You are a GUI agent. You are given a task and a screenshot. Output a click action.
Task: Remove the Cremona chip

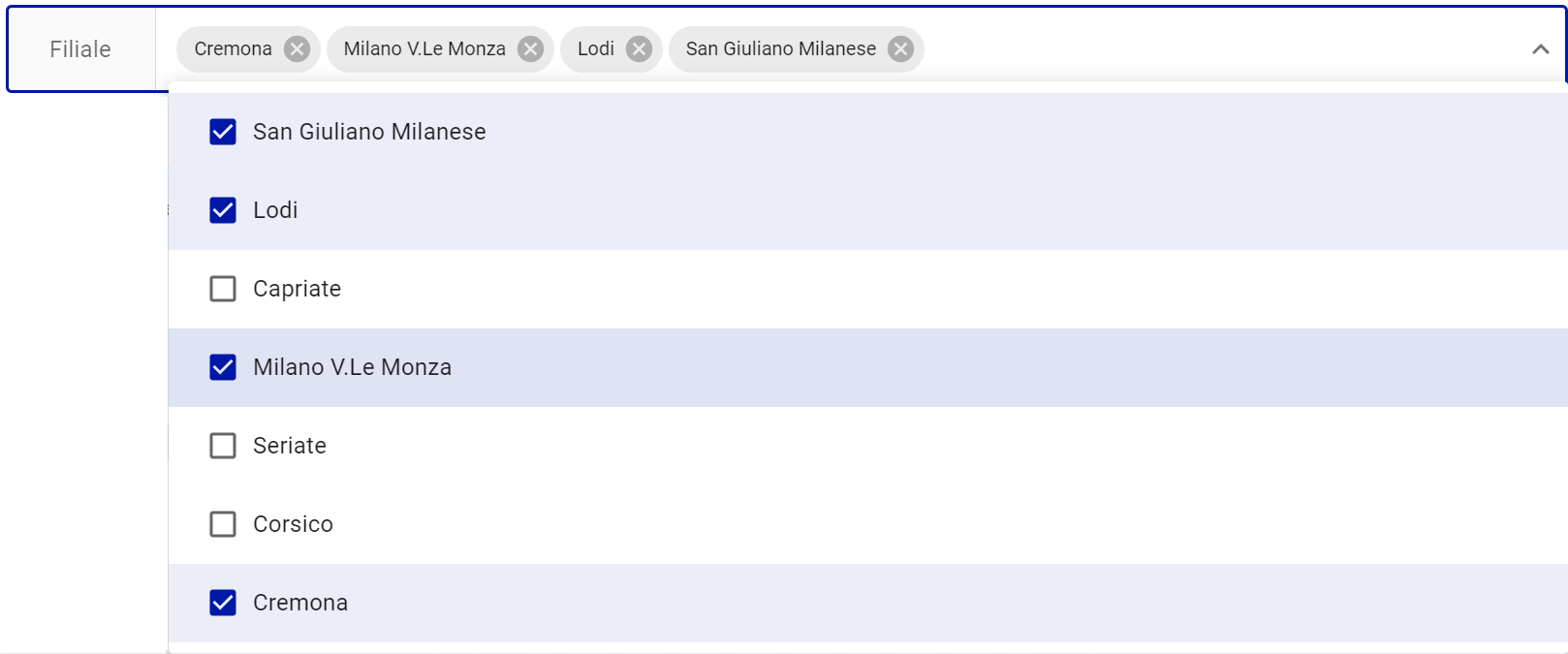click(x=297, y=49)
